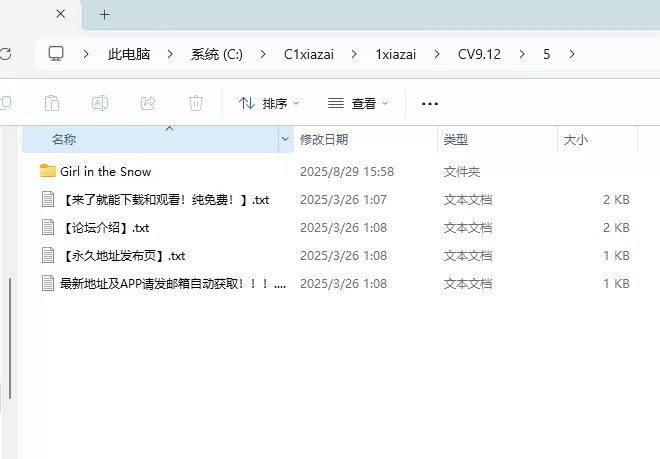This screenshot has width=660, height=459.
Task: Go to 1xiazai folder in breadcrumb
Action: click(x=396, y=54)
